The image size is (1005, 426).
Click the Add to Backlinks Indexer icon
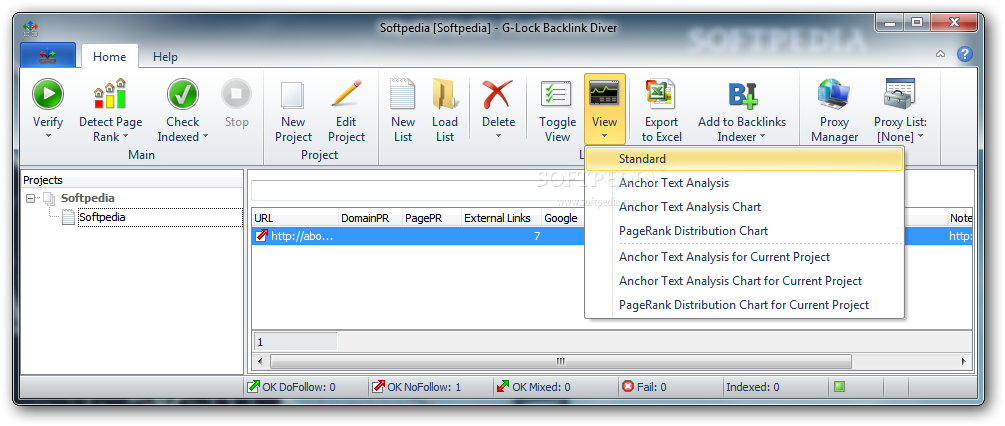[x=742, y=95]
